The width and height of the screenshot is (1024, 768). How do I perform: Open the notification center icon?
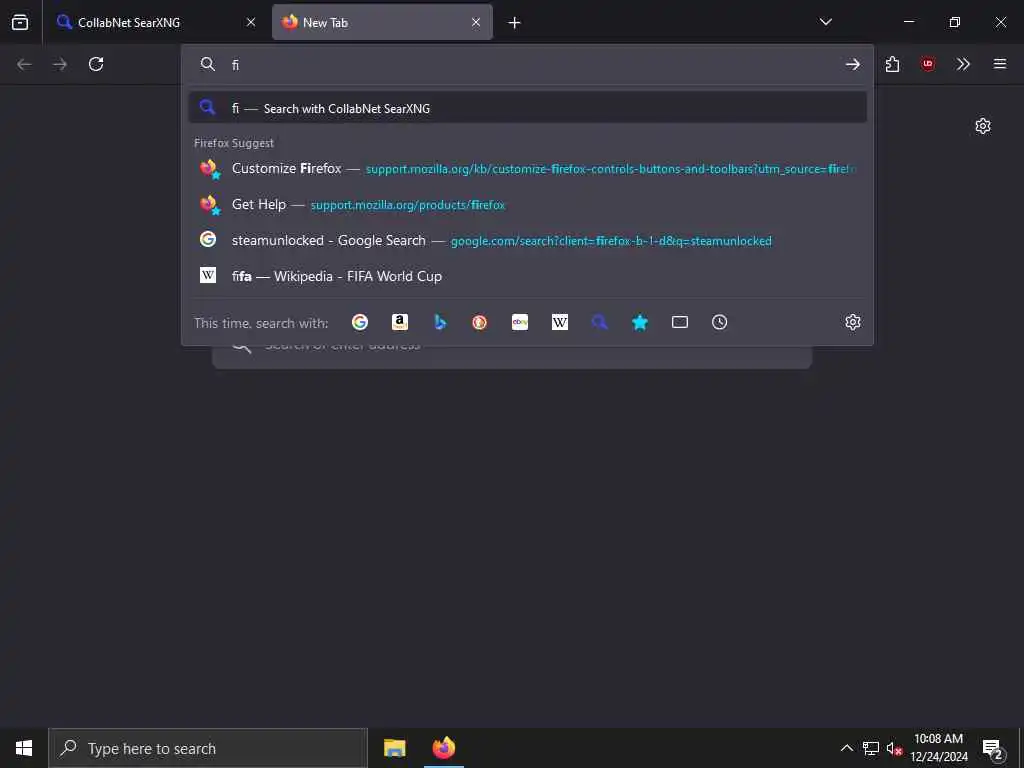pos(993,748)
